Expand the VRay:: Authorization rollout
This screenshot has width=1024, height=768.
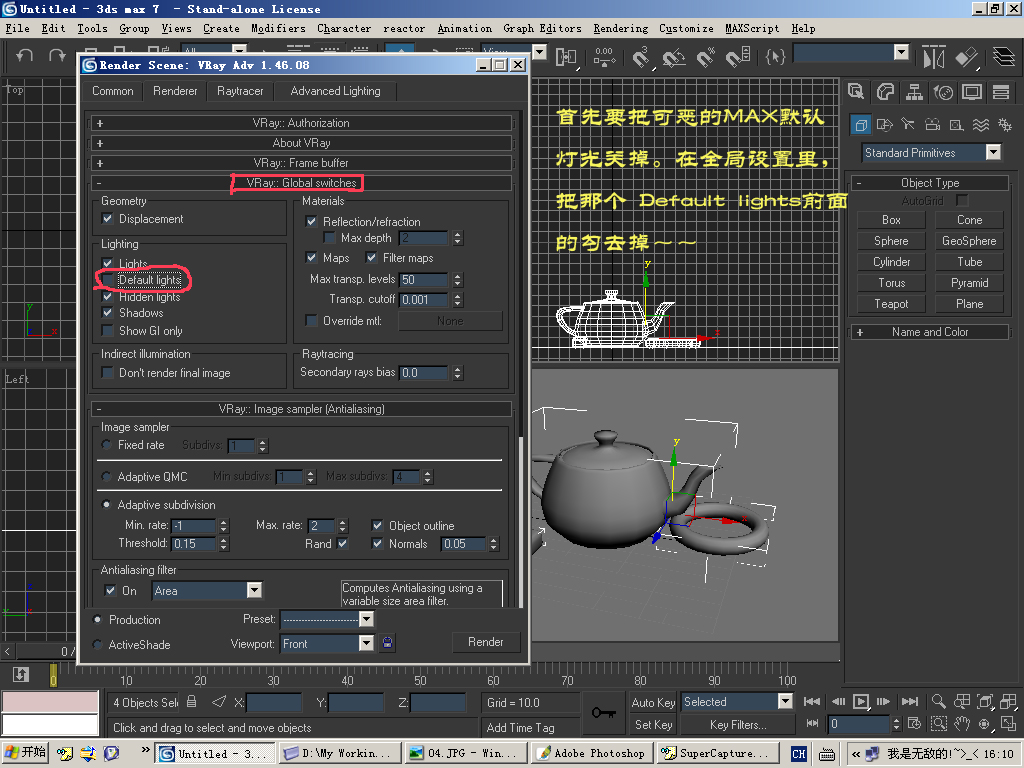(x=301, y=123)
